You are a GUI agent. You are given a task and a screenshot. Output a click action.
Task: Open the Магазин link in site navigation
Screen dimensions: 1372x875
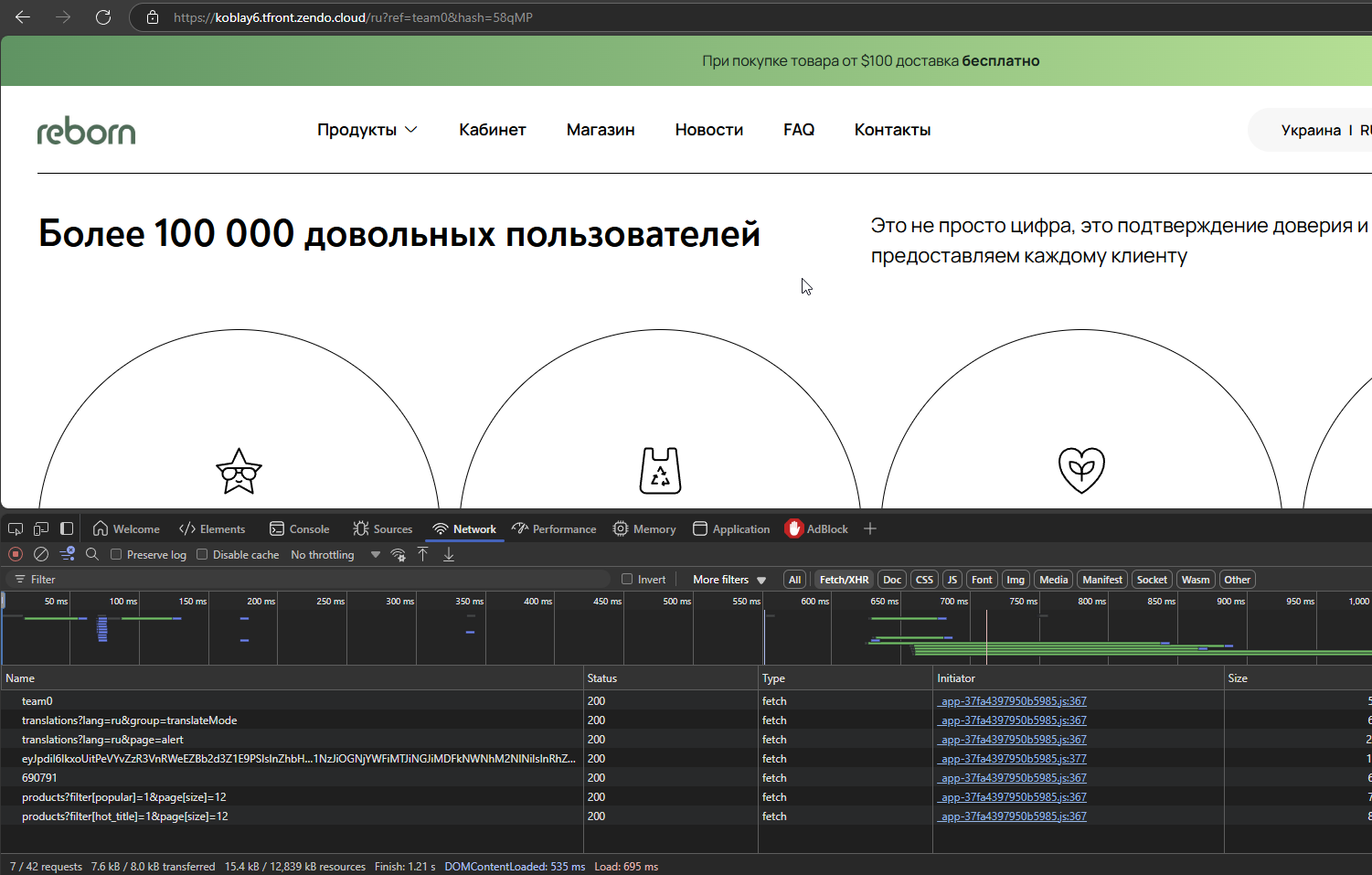(x=601, y=130)
